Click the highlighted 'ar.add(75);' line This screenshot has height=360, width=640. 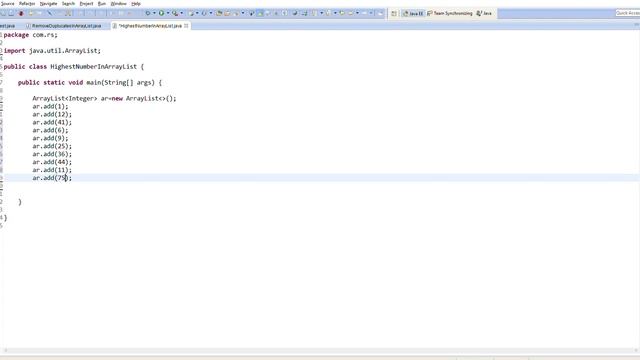52,178
